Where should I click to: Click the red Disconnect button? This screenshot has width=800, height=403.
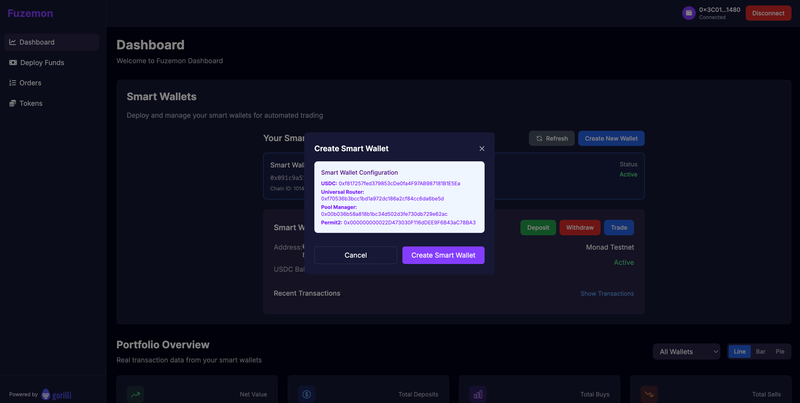767,13
